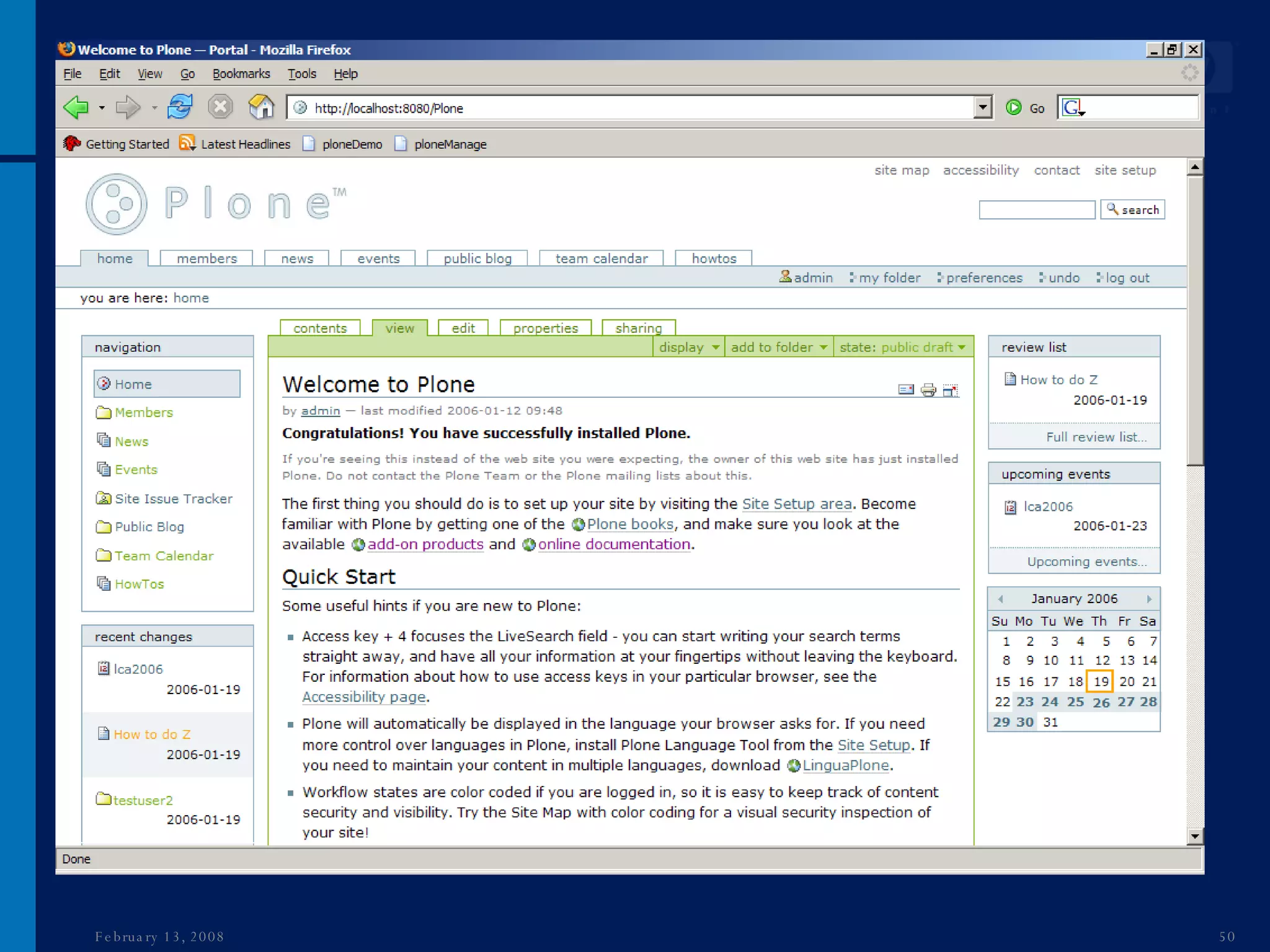
Task: Click the Plone logo image
Action: coord(215,204)
